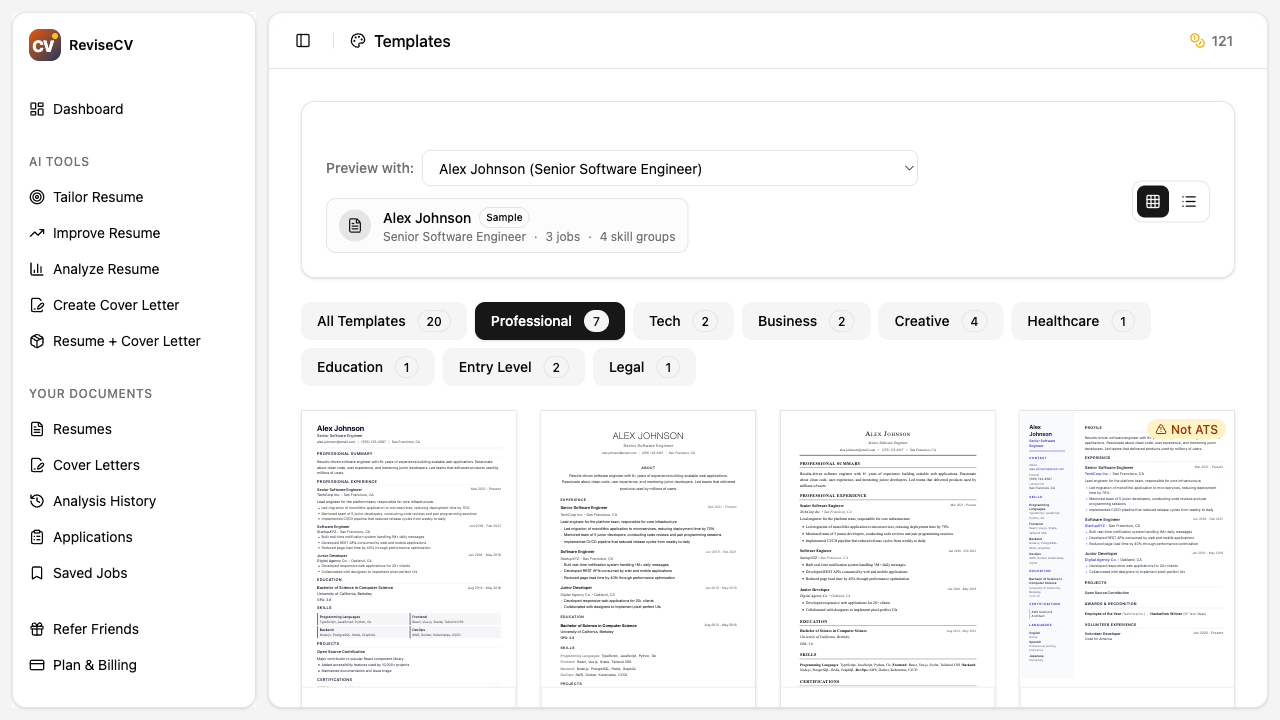Switch templates to list view
Viewport: 1280px width, 720px height.
pos(1188,201)
